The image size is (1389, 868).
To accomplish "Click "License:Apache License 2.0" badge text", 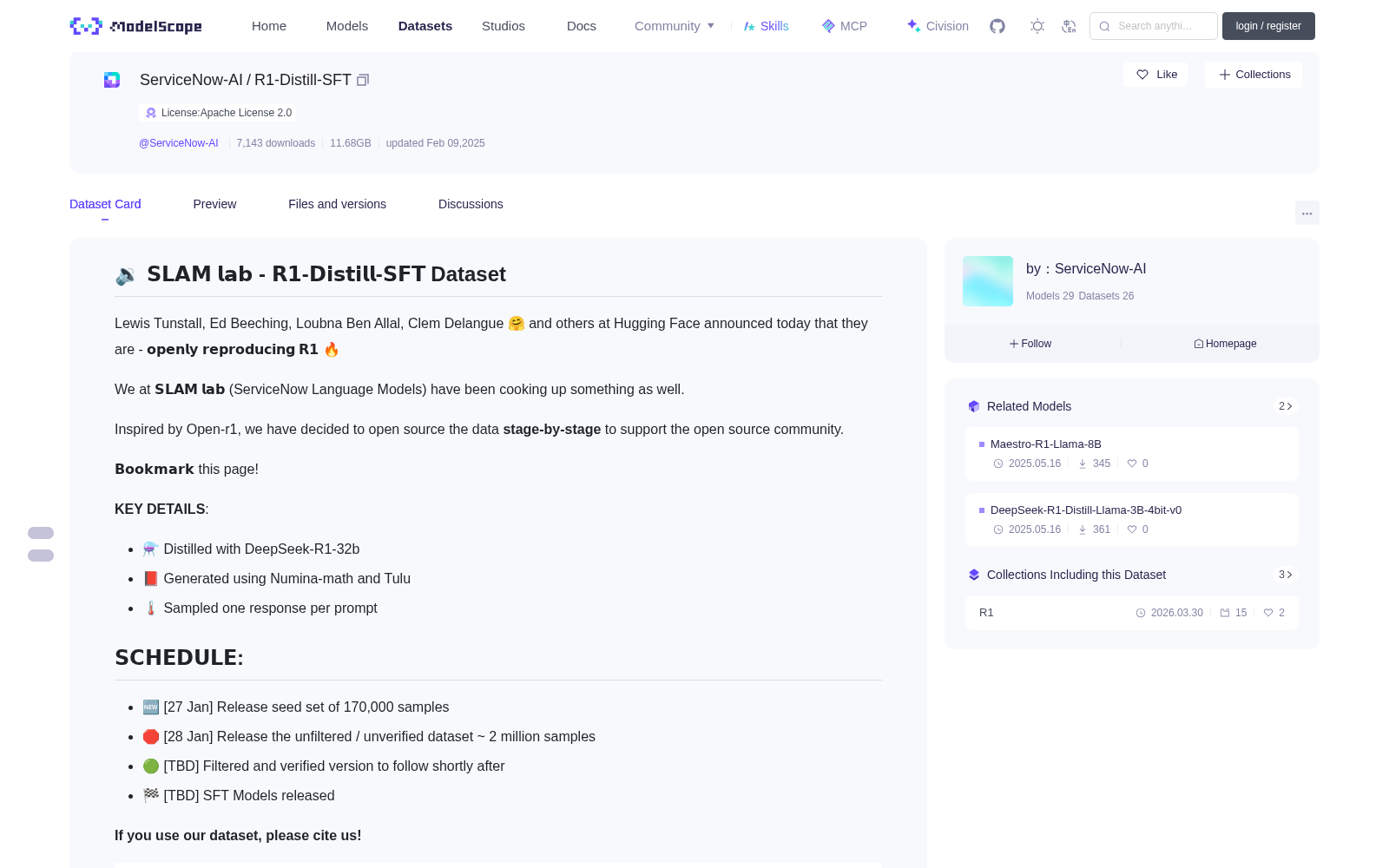I will point(227,113).
